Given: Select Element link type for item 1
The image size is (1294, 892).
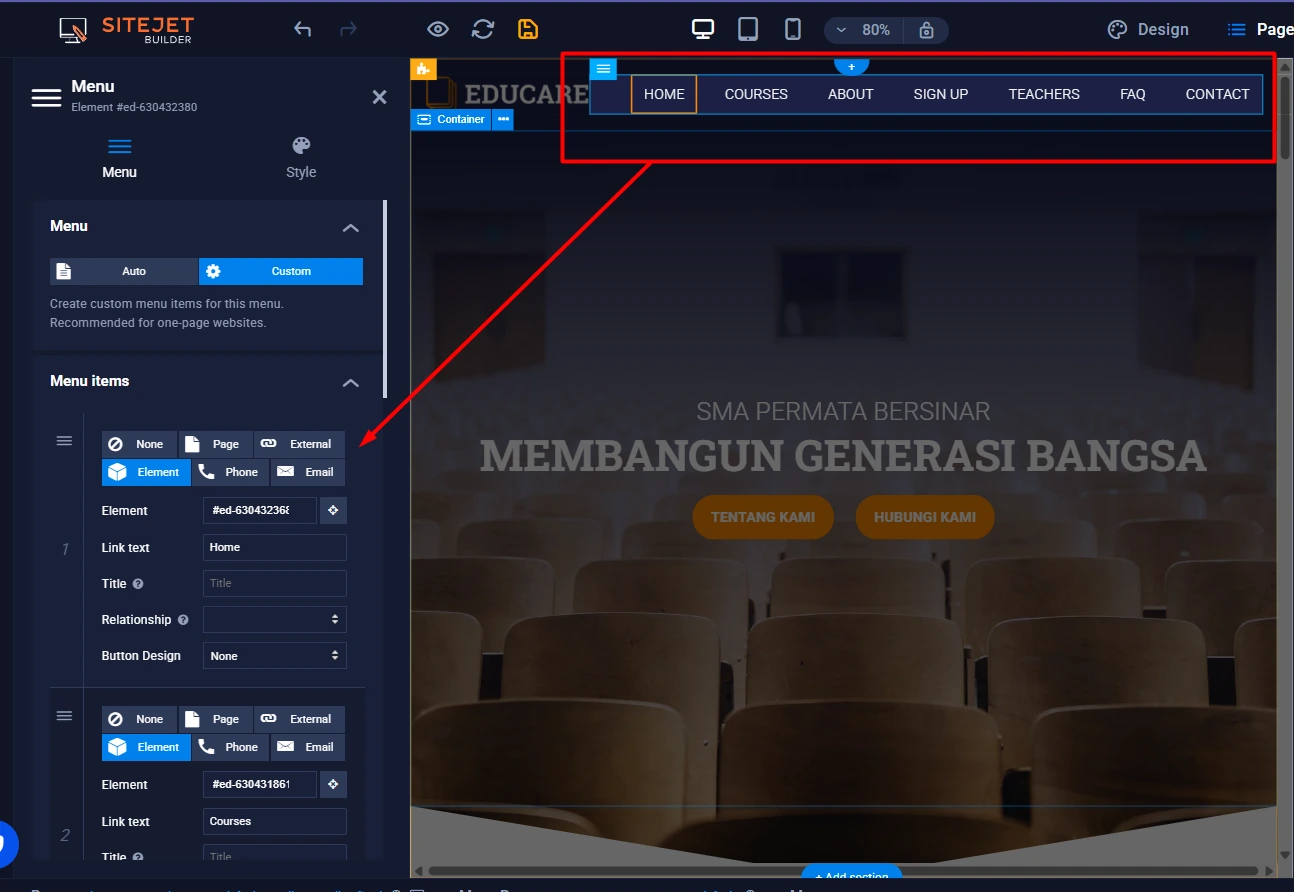Looking at the screenshot, I should pyautogui.click(x=146, y=472).
